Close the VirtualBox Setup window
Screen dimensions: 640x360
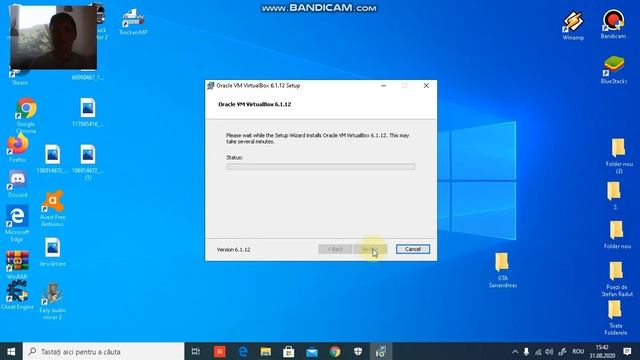coord(426,85)
